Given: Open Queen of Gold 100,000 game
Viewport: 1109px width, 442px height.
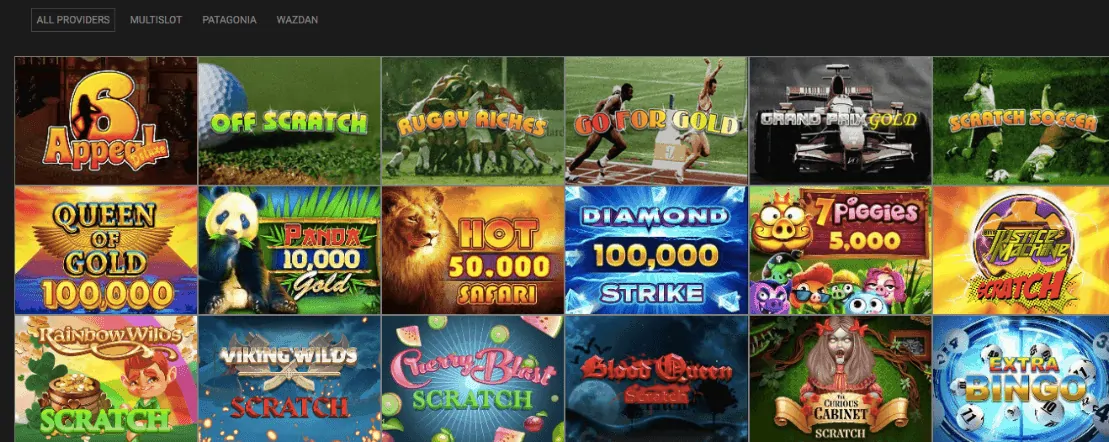Looking at the screenshot, I should click(106, 250).
